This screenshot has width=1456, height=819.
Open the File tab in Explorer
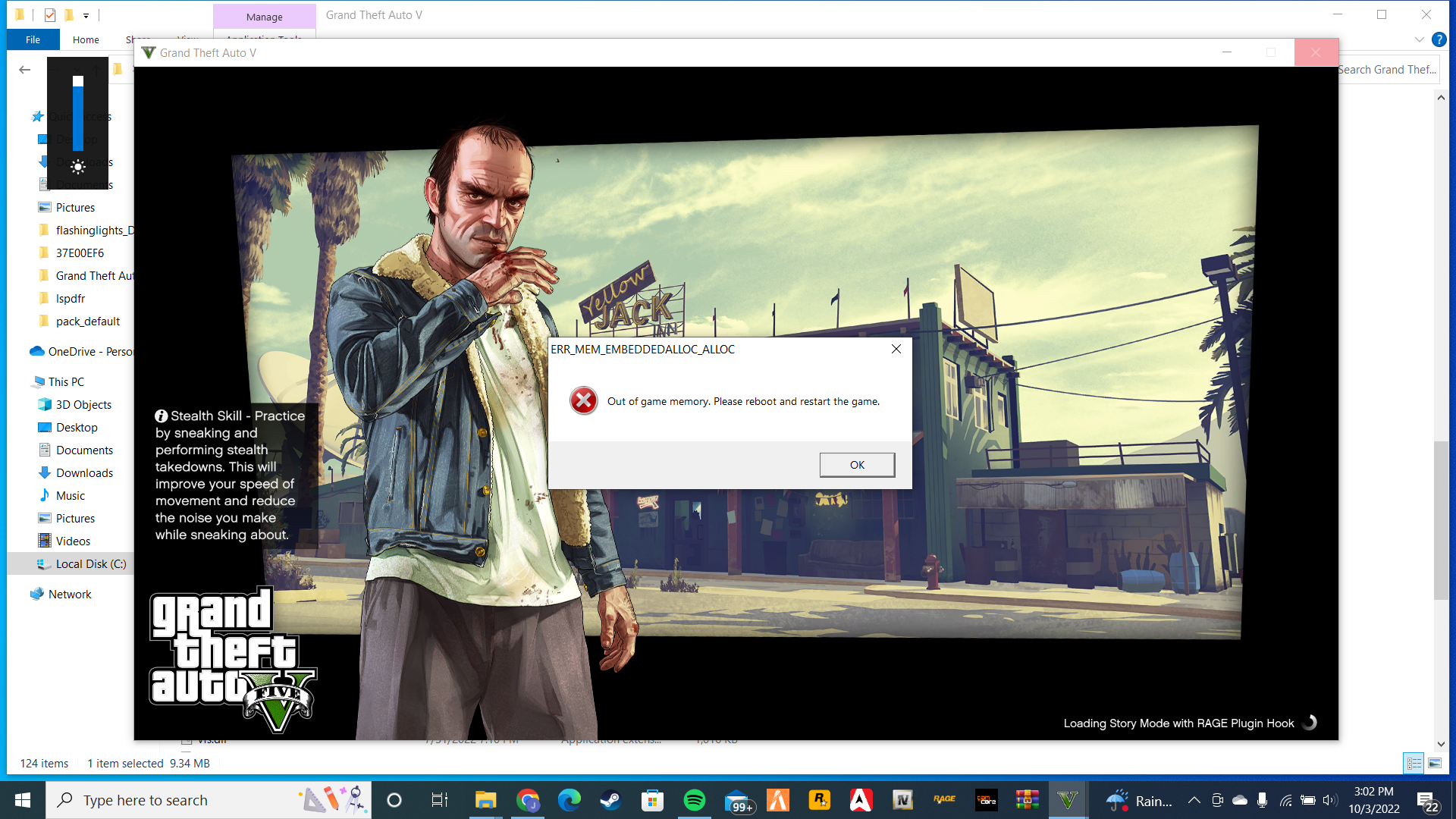click(33, 39)
